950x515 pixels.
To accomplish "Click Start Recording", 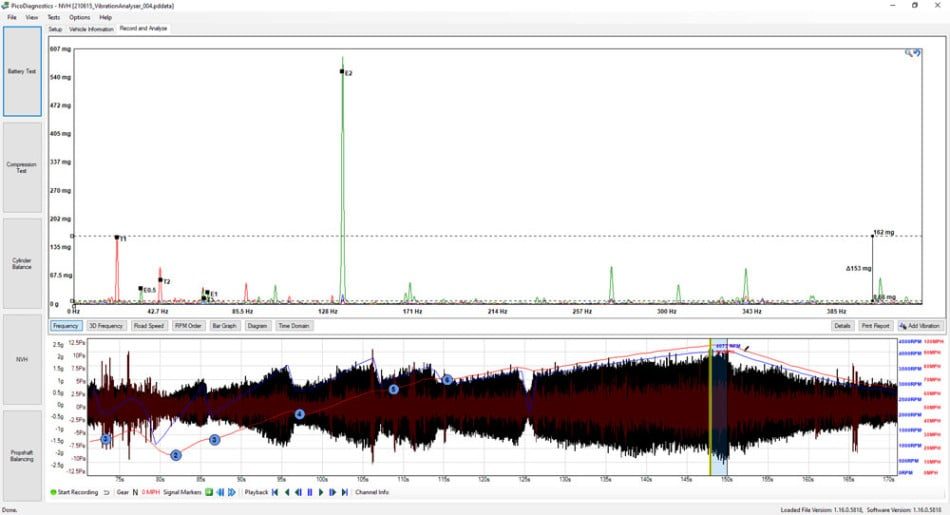I will (x=74, y=493).
